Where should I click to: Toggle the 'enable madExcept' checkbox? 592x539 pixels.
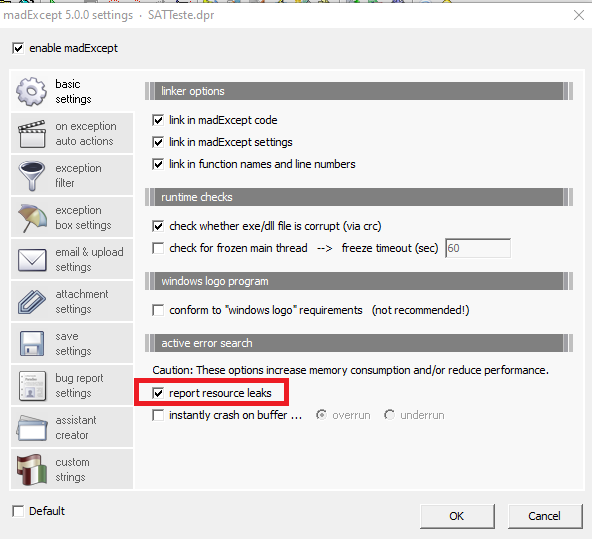(18, 48)
